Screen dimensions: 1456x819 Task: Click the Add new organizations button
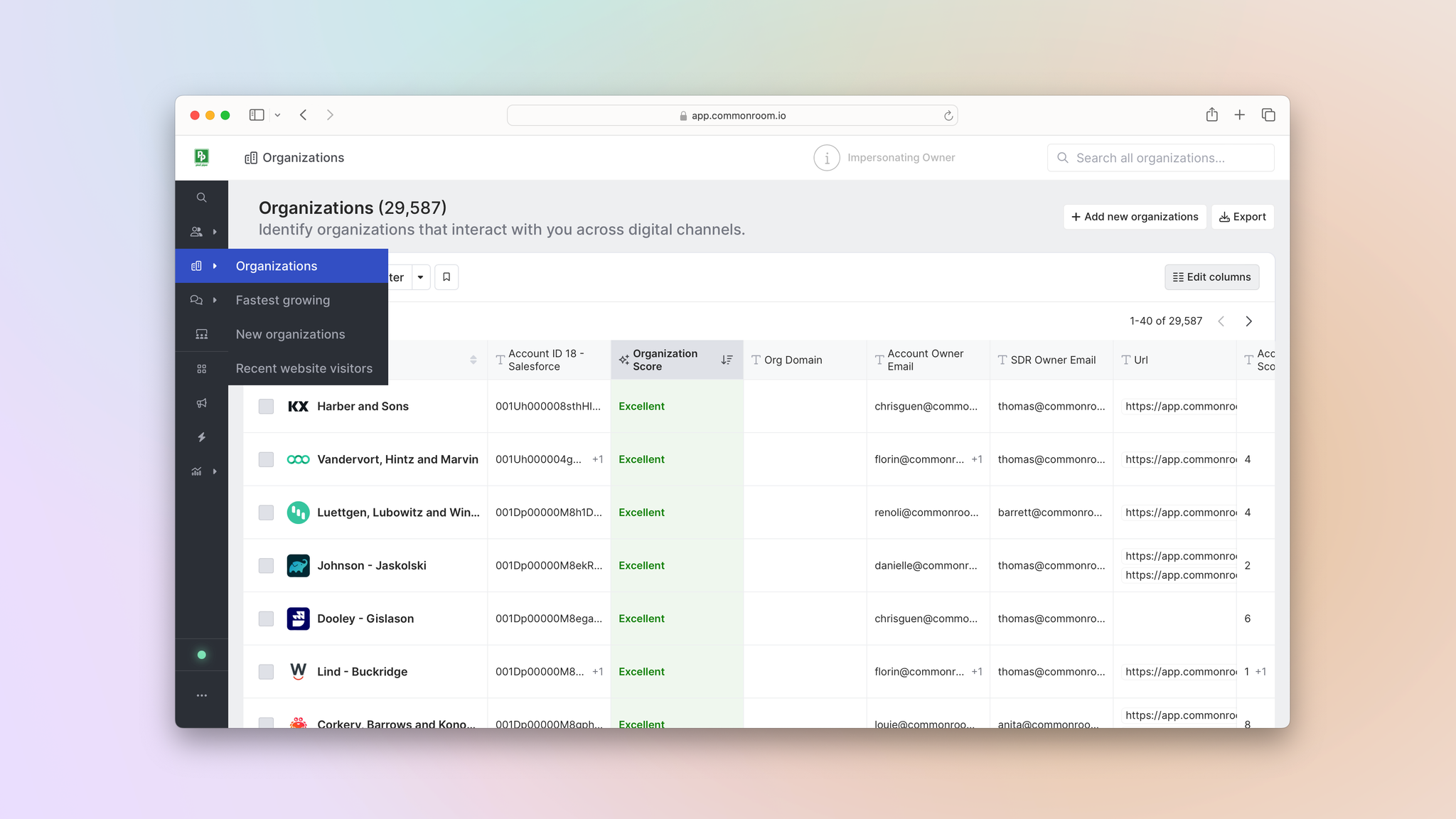1135,217
